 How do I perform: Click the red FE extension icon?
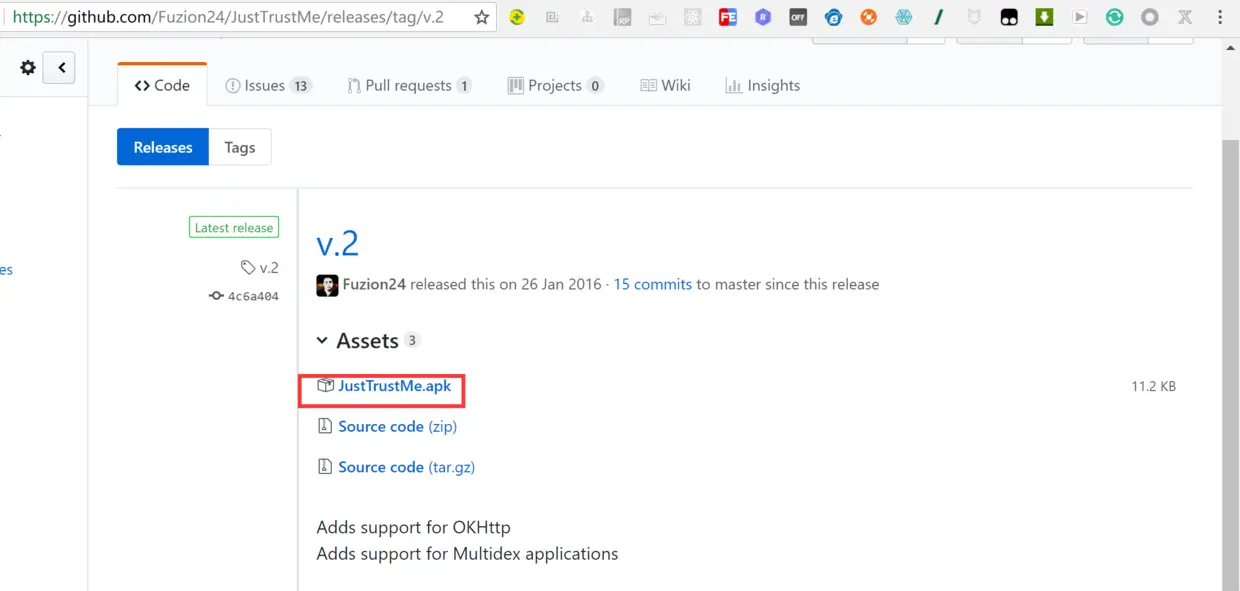click(728, 17)
